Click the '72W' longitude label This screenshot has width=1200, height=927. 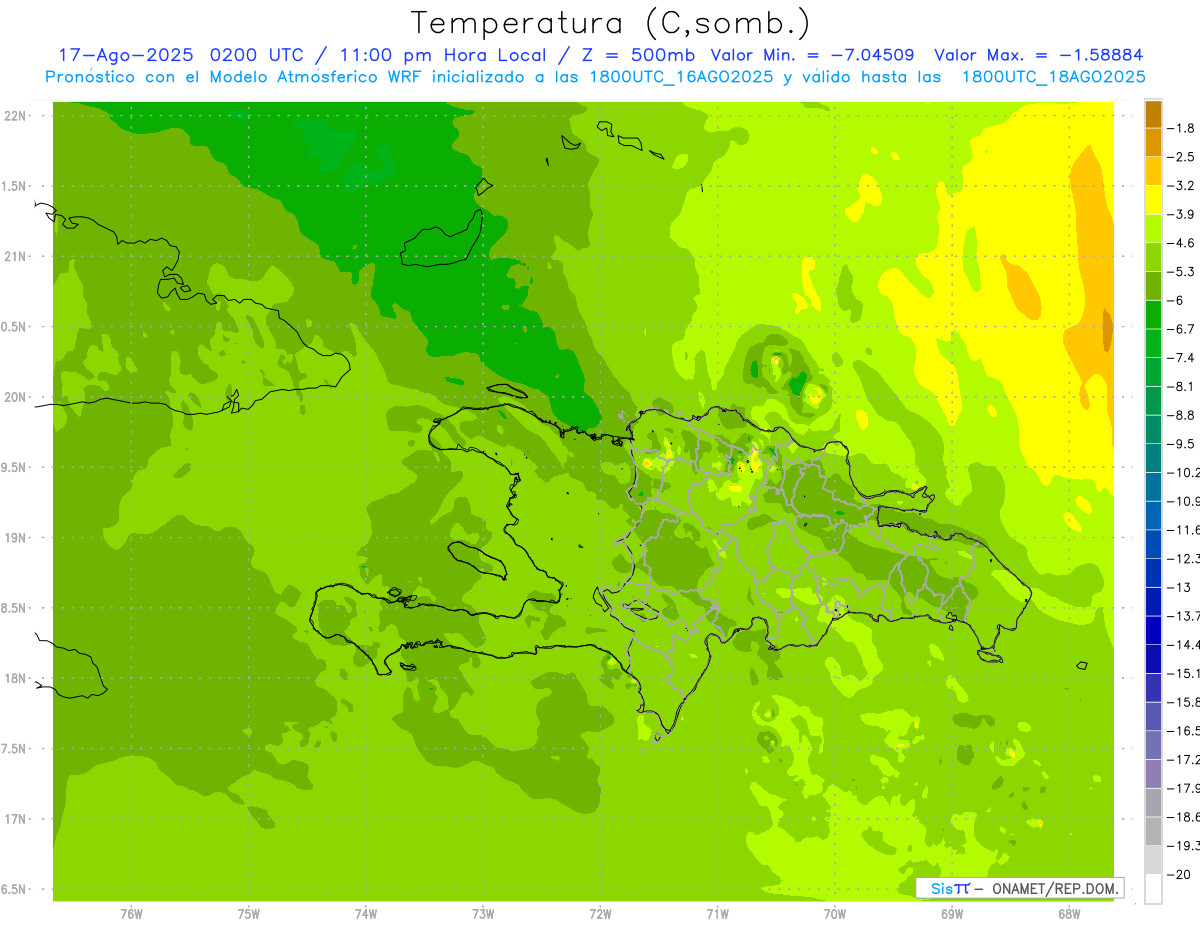coord(600,913)
